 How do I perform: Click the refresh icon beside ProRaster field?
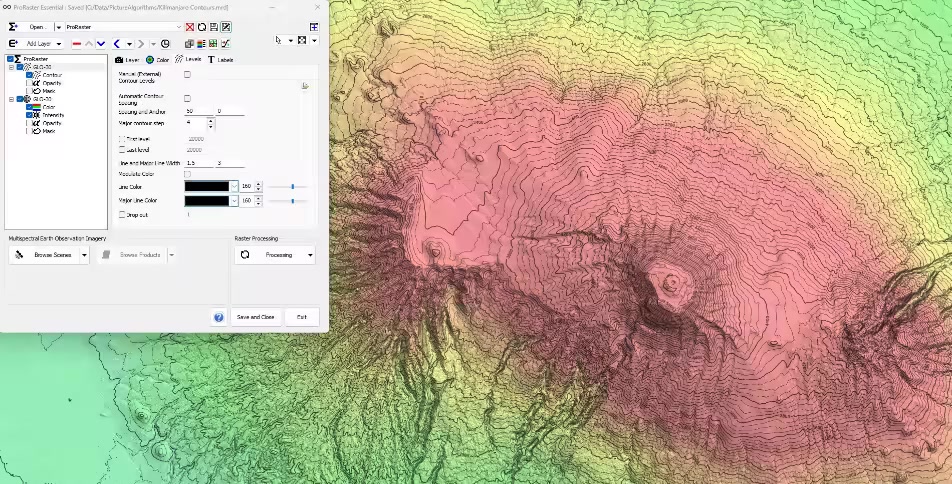[202, 27]
